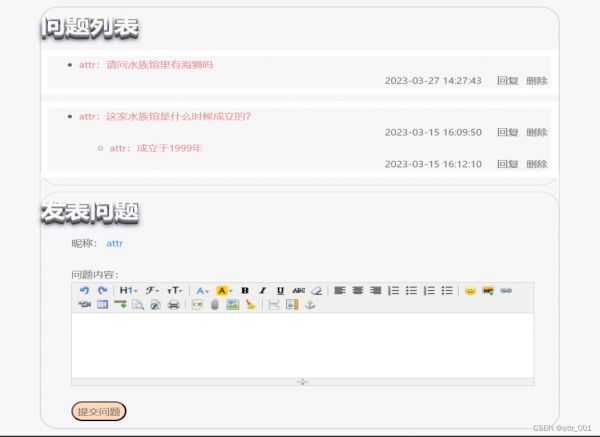This screenshot has height=437, width=600.
Task: Click 回复 for the sea lion question
Action: click(x=507, y=81)
